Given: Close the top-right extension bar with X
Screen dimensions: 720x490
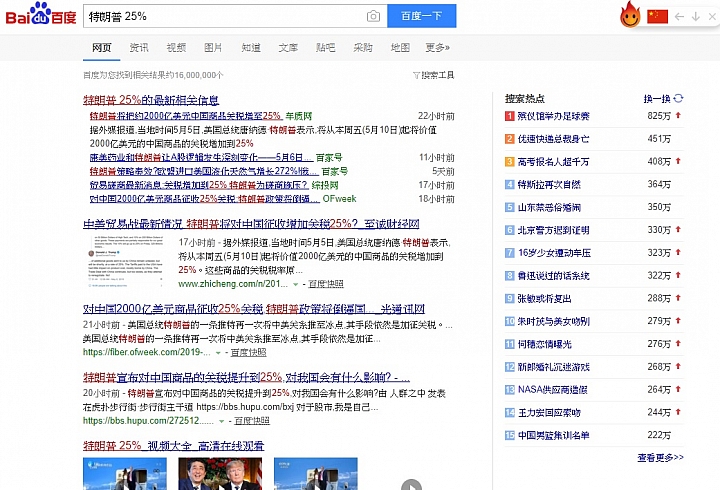Looking at the screenshot, I should [712, 17].
